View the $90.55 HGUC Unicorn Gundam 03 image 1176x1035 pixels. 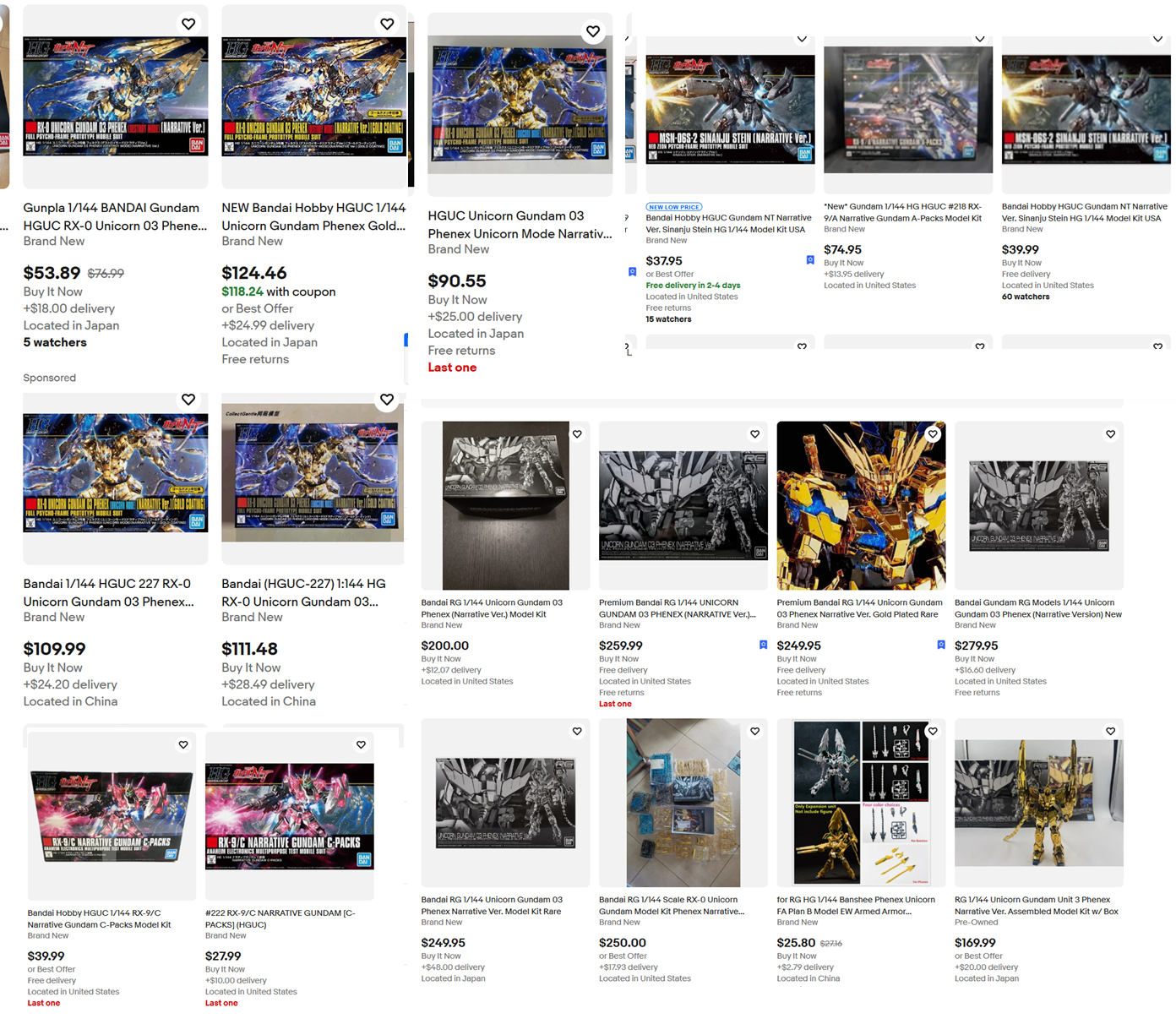(520, 104)
